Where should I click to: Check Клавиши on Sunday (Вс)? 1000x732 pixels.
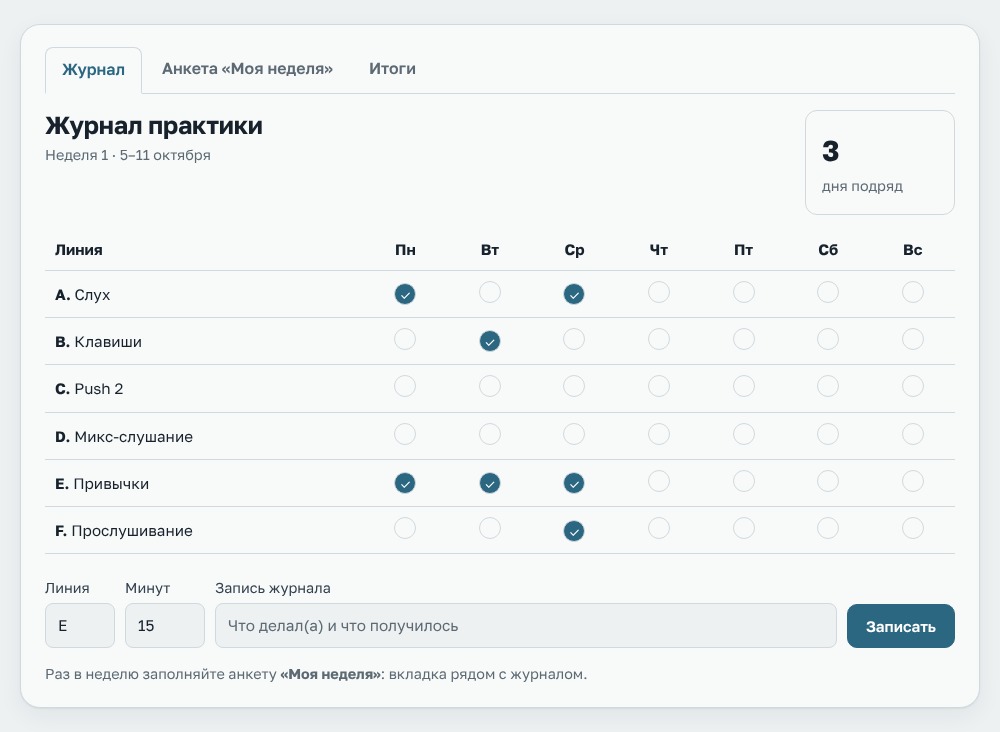pyautogui.click(x=913, y=339)
